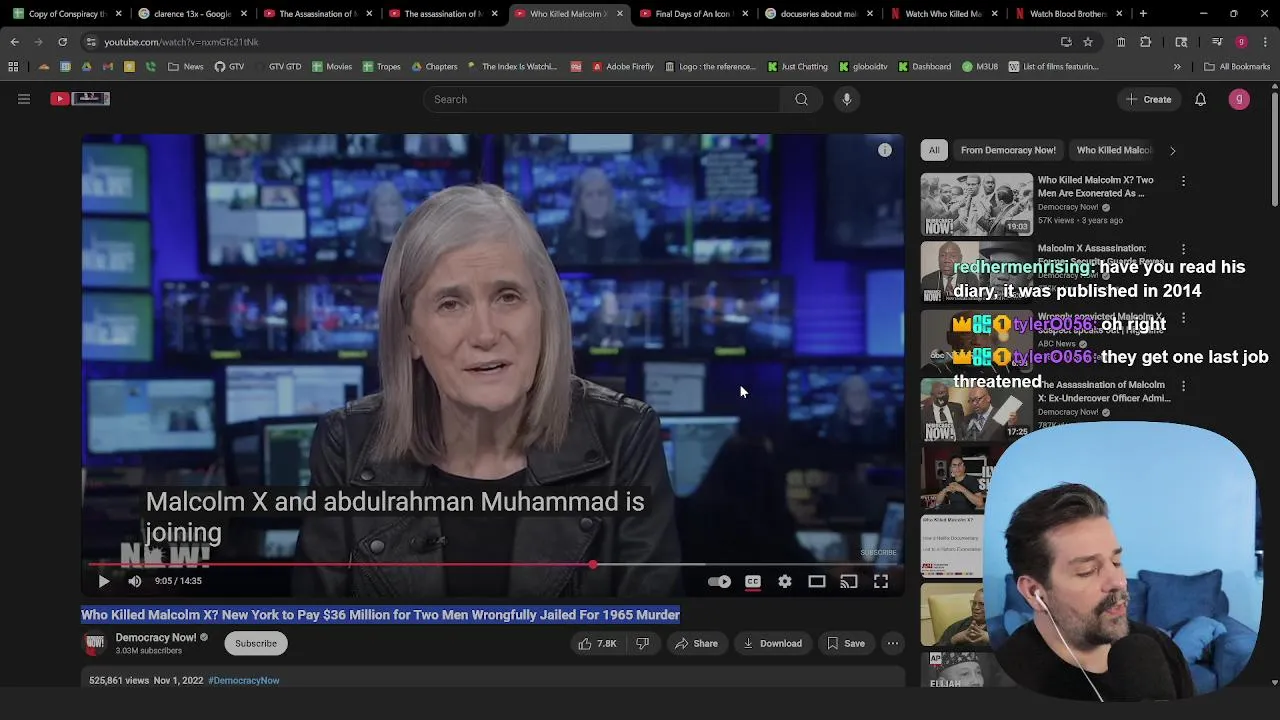Open more actions ellipsis beside Save

click(893, 643)
